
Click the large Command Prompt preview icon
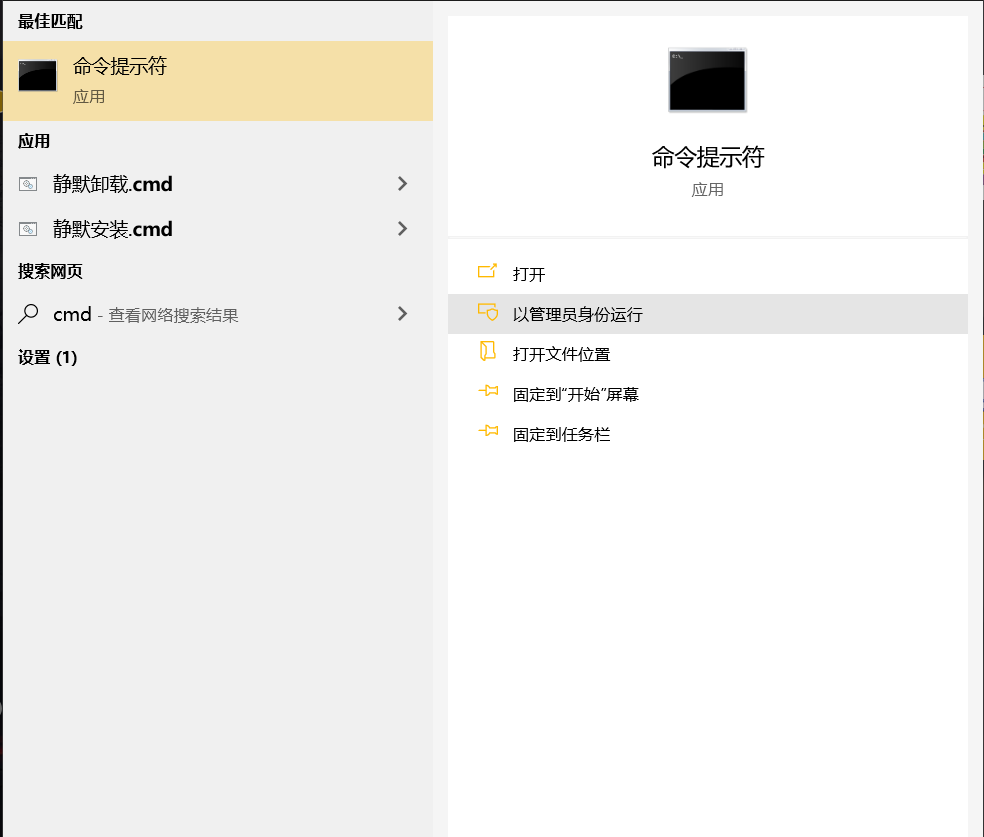pos(707,80)
